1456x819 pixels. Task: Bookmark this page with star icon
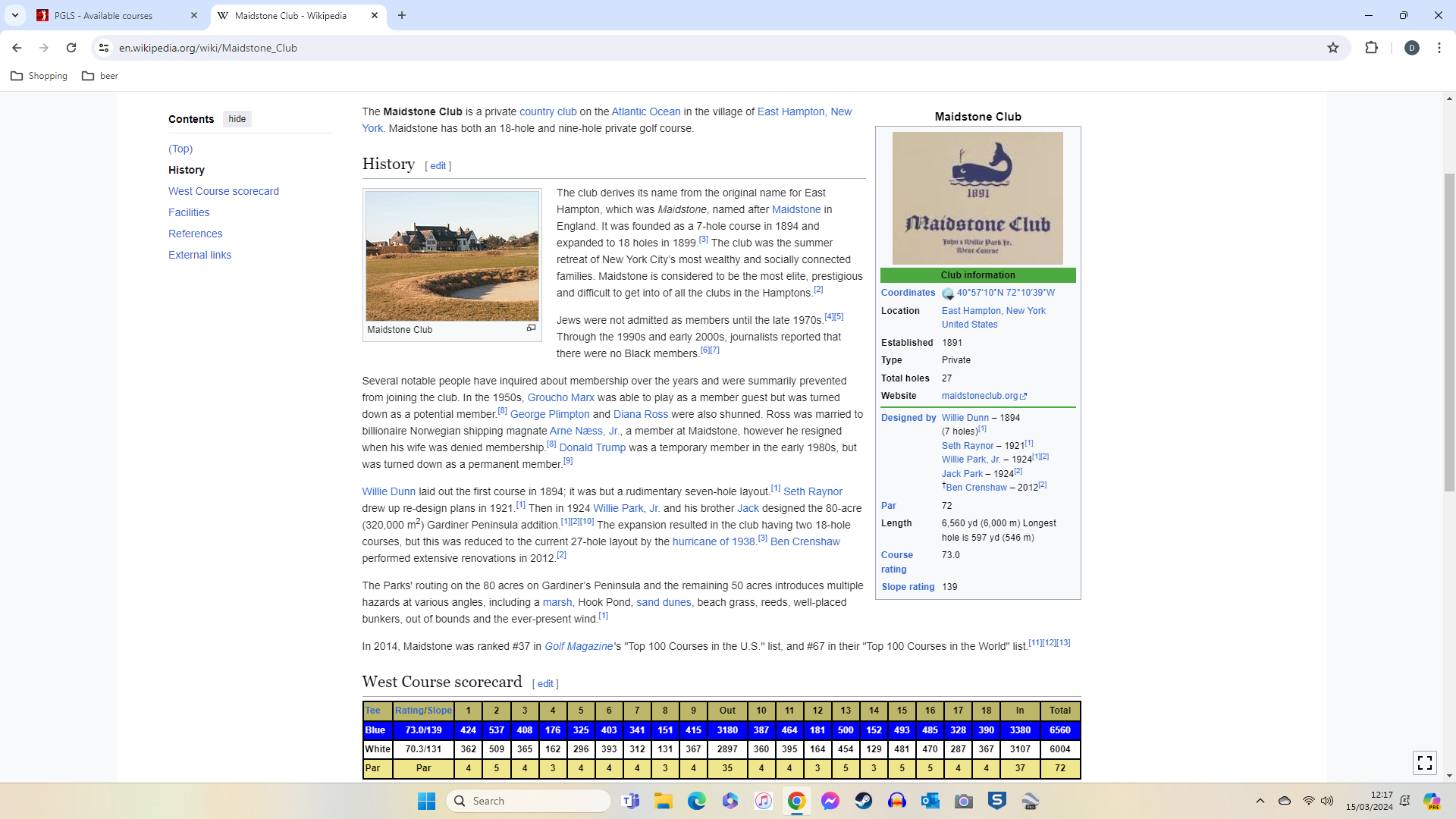coord(1333,48)
